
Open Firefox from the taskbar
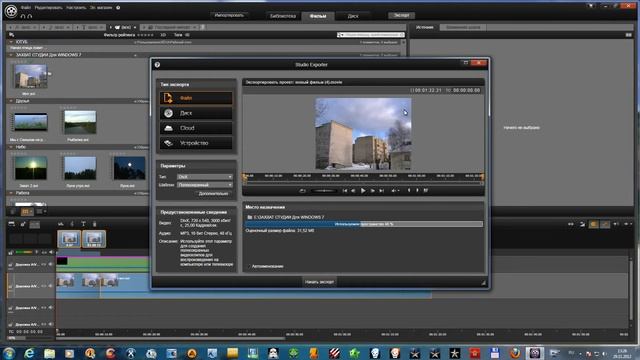coord(515,353)
